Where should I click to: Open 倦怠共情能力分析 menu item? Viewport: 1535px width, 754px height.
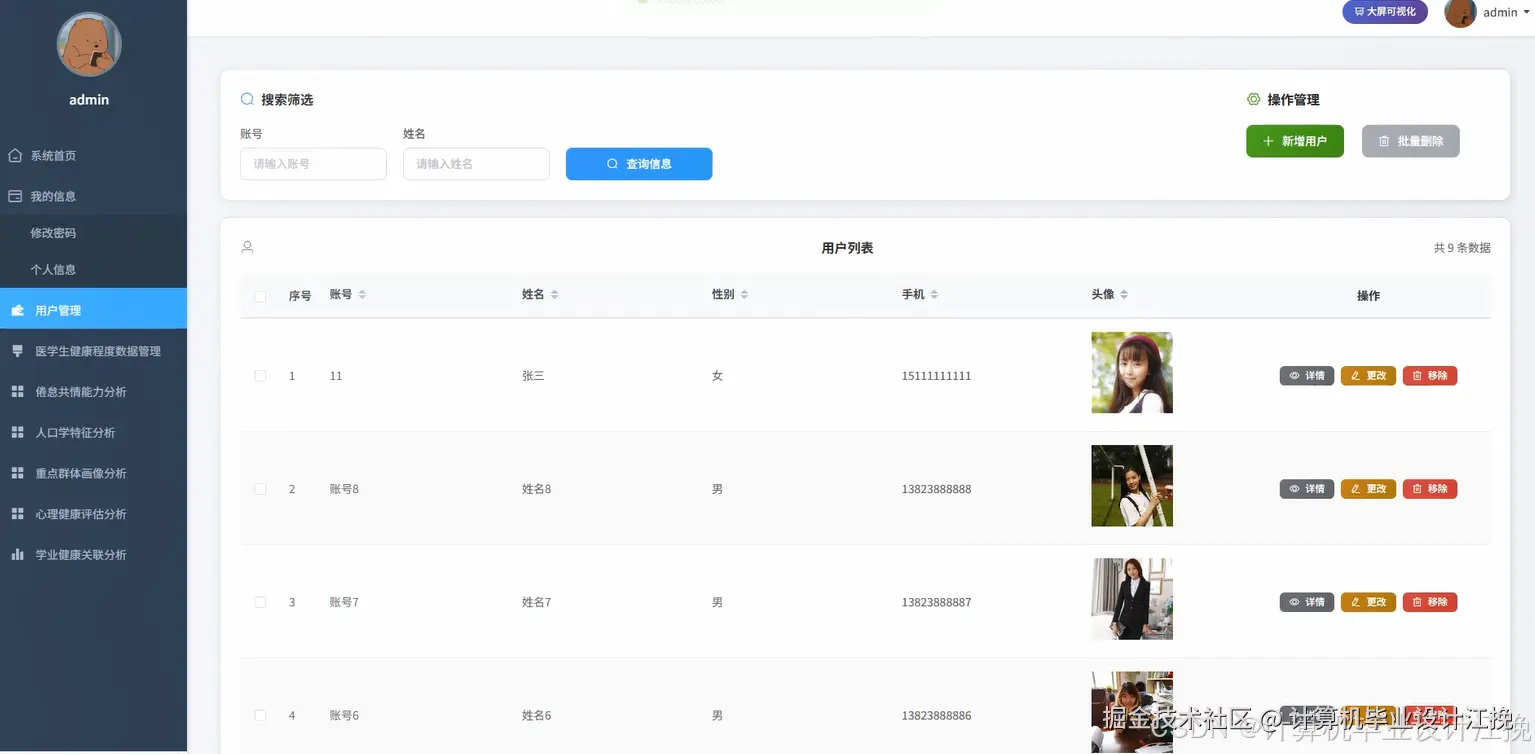tap(93, 392)
